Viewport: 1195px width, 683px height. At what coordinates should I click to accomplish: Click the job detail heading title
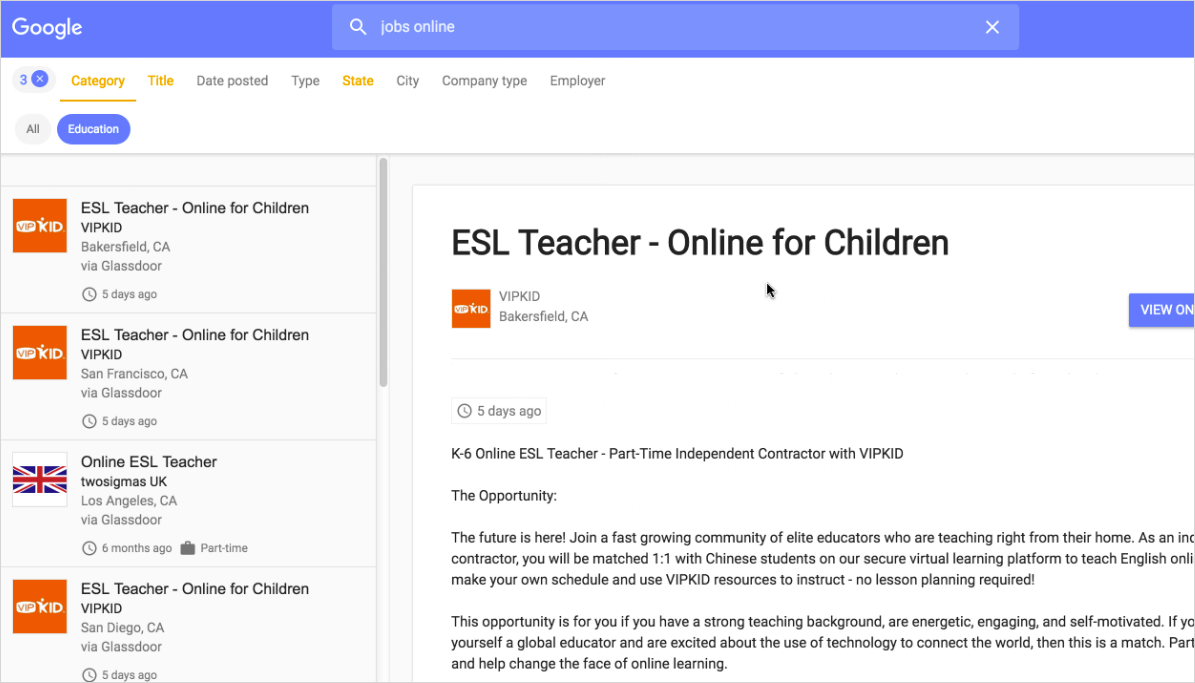(700, 243)
